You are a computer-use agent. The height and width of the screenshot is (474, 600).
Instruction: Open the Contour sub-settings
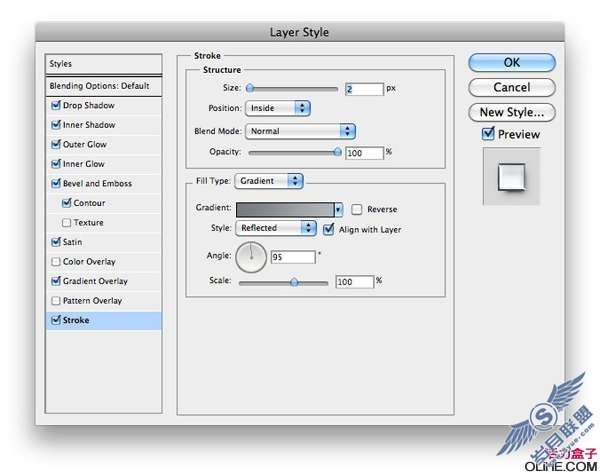89,203
